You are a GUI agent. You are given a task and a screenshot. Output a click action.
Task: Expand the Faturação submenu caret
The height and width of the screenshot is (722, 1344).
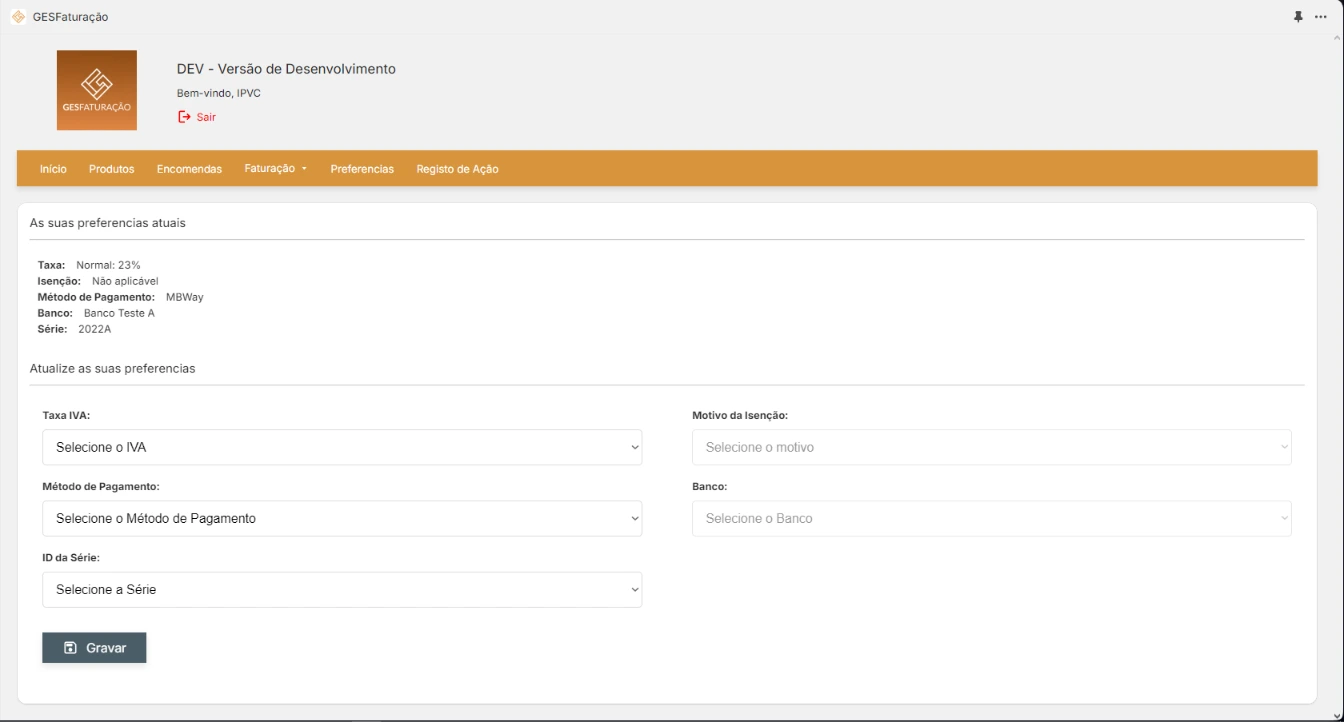306,169
